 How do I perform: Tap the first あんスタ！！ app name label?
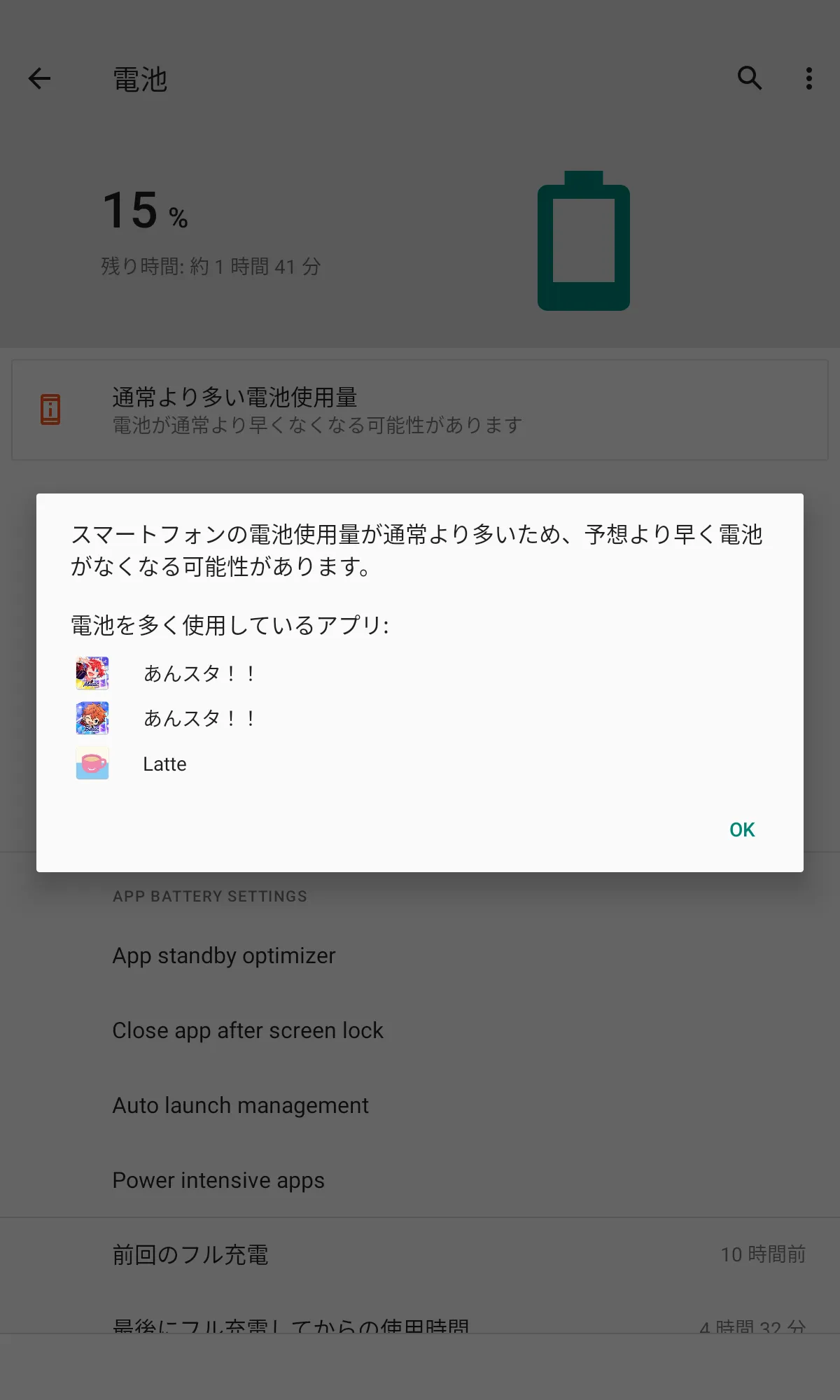coord(201,673)
